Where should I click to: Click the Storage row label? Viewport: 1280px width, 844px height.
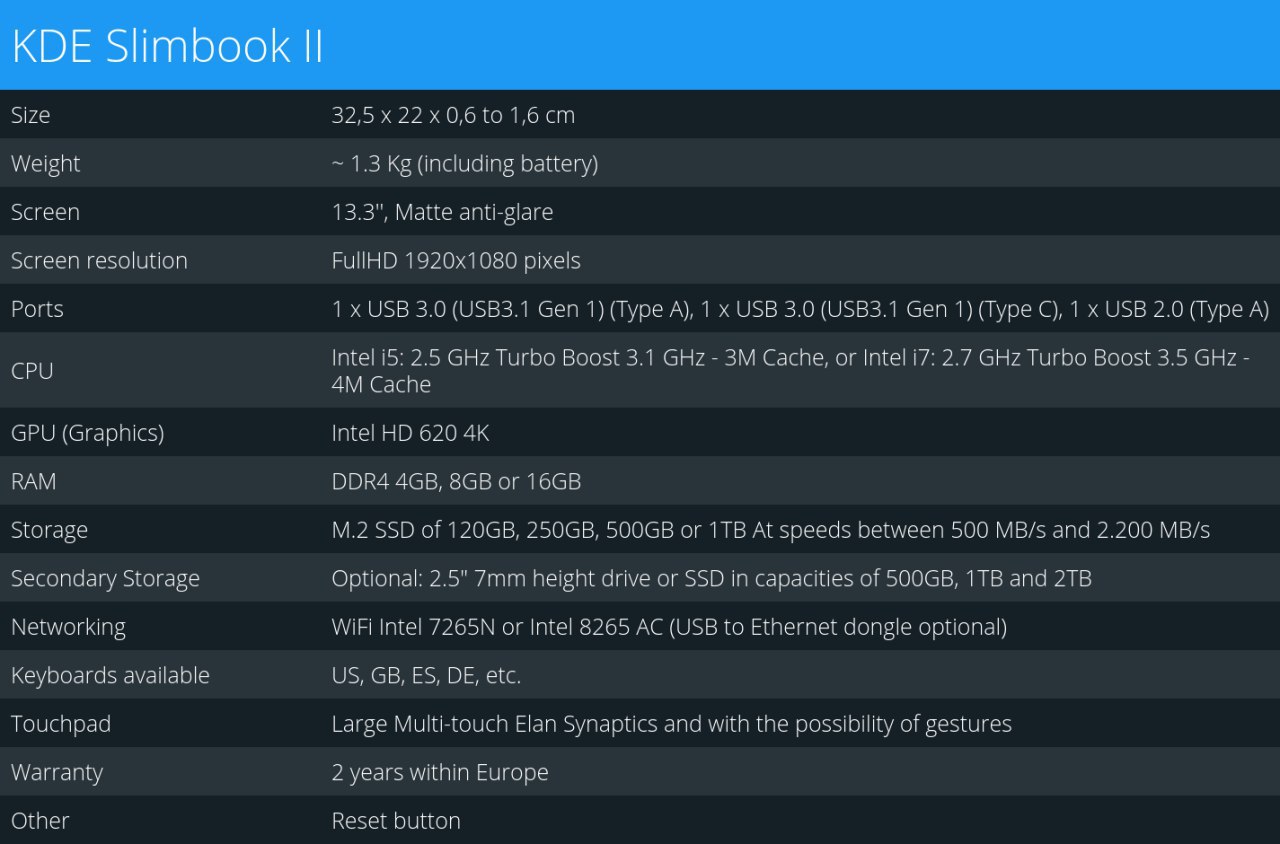point(49,530)
